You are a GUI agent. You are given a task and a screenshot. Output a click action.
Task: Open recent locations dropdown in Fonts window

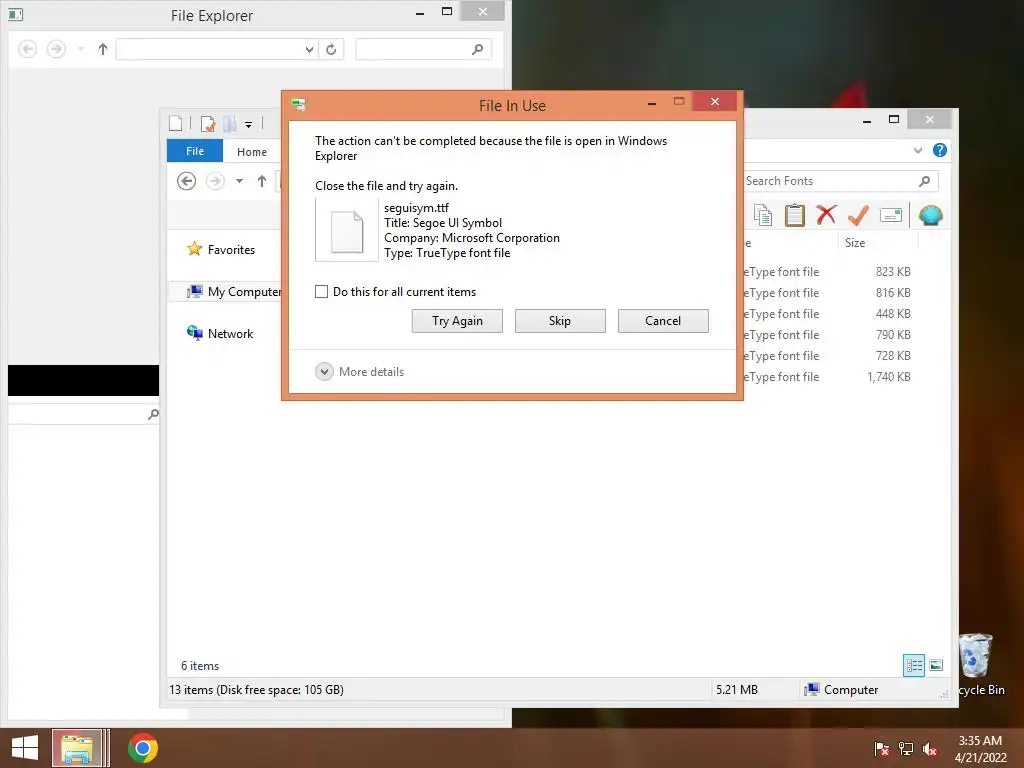click(240, 181)
